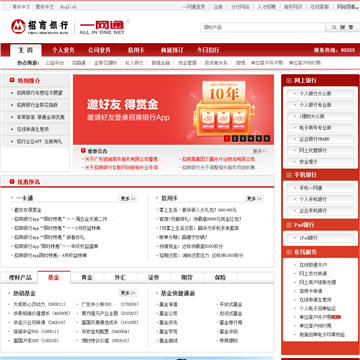Select 简体中文 language option
This screenshot has width=360, height=360.
point(21,7)
